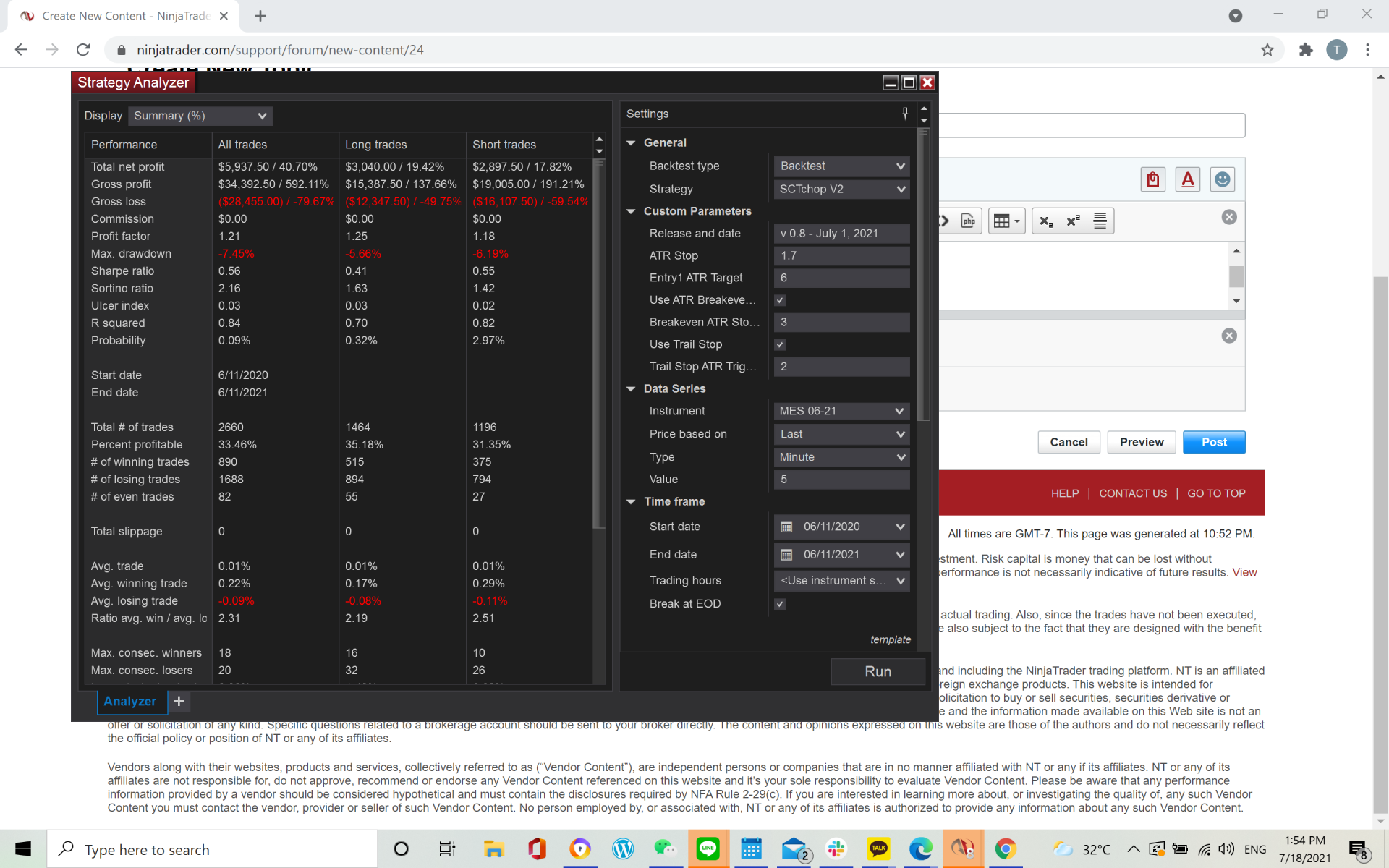Open the Strategy SCTchop V2 dropdown
The image size is (1389, 868).
[841, 189]
